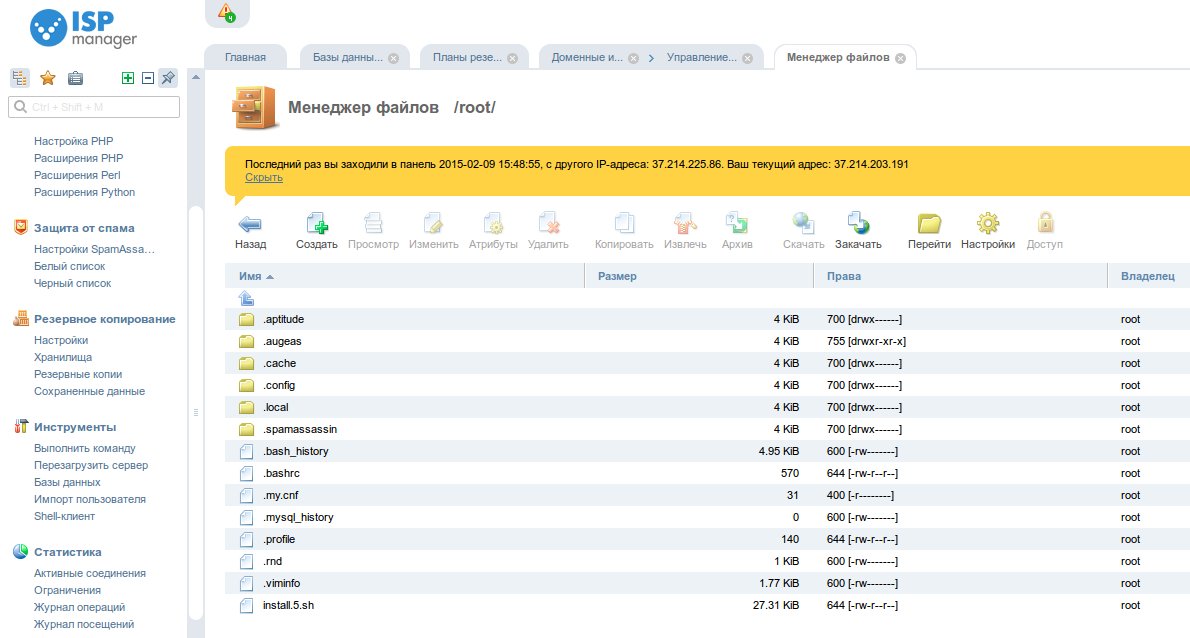Switch to the Главная tab
The height and width of the screenshot is (638, 1190).
(245, 58)
